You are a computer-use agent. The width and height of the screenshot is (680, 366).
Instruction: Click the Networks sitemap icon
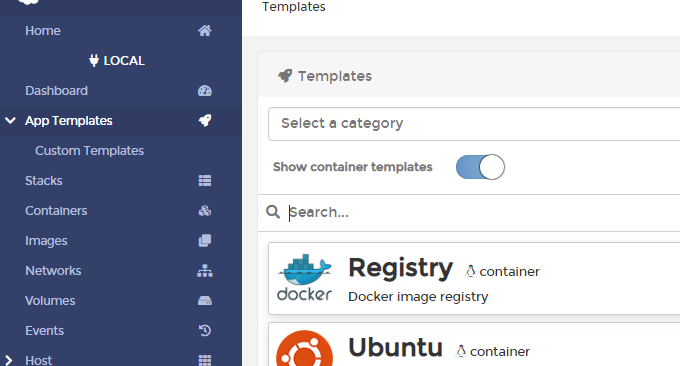(205, 271)
